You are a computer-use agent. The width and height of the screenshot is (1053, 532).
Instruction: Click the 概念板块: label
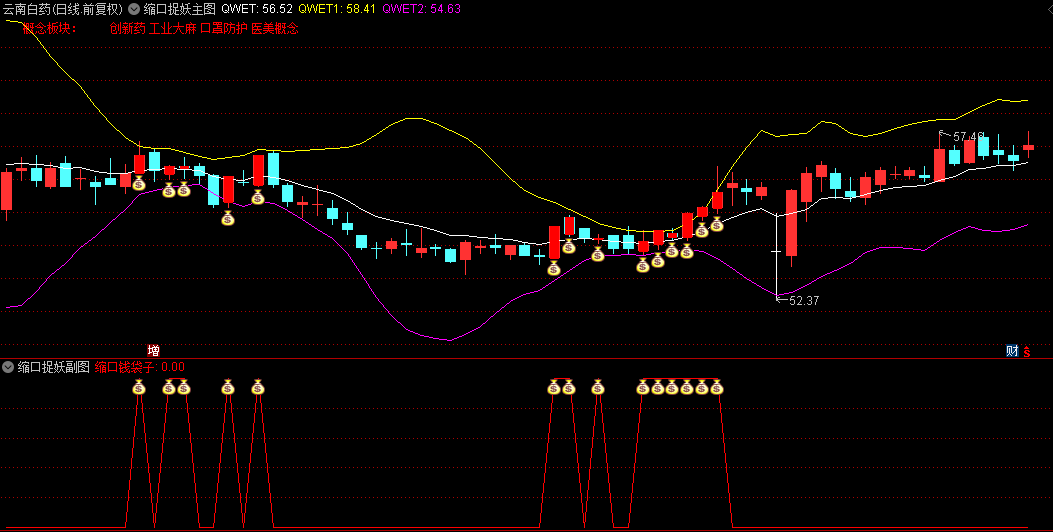(50, 29)
